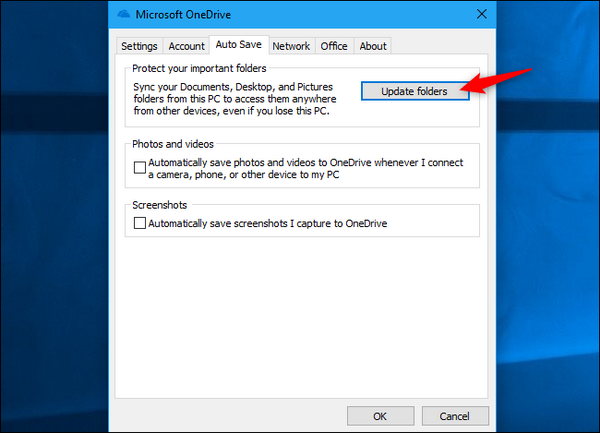Show the About tab
Image resolution: width=600 pixels, height=433 pixels.
tap(373, 46)
